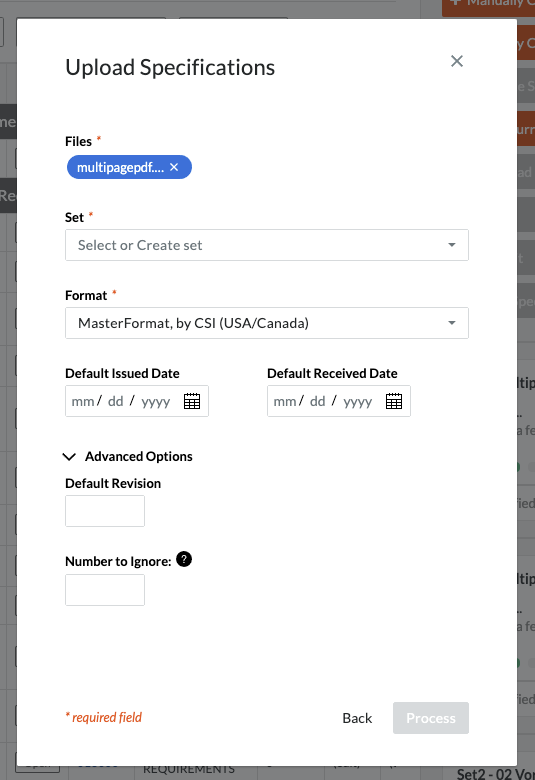This screenshot has height=780, width=535.
Task: Close the Upload Specifications dialog
Action: 456,61
